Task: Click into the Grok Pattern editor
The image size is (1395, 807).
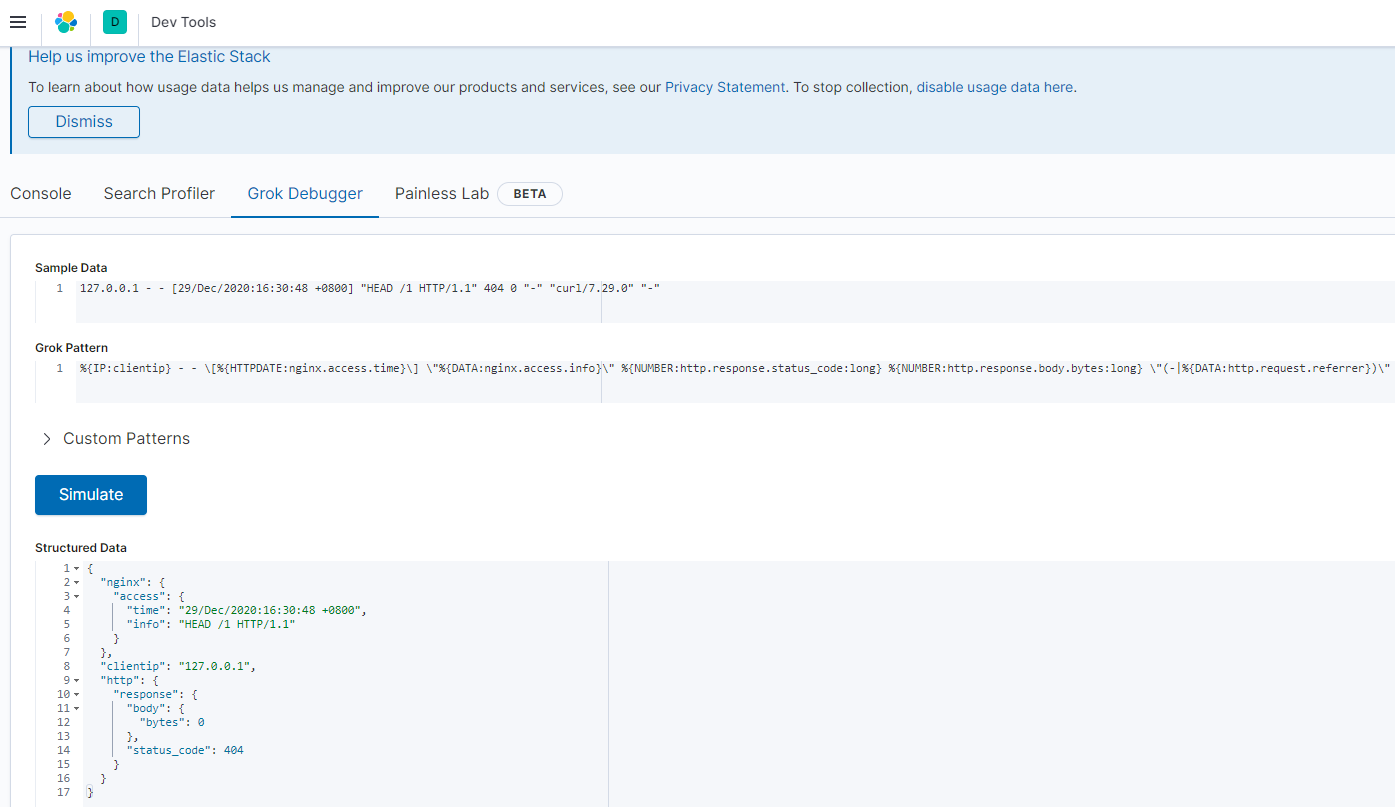Action: pos(735,382)
